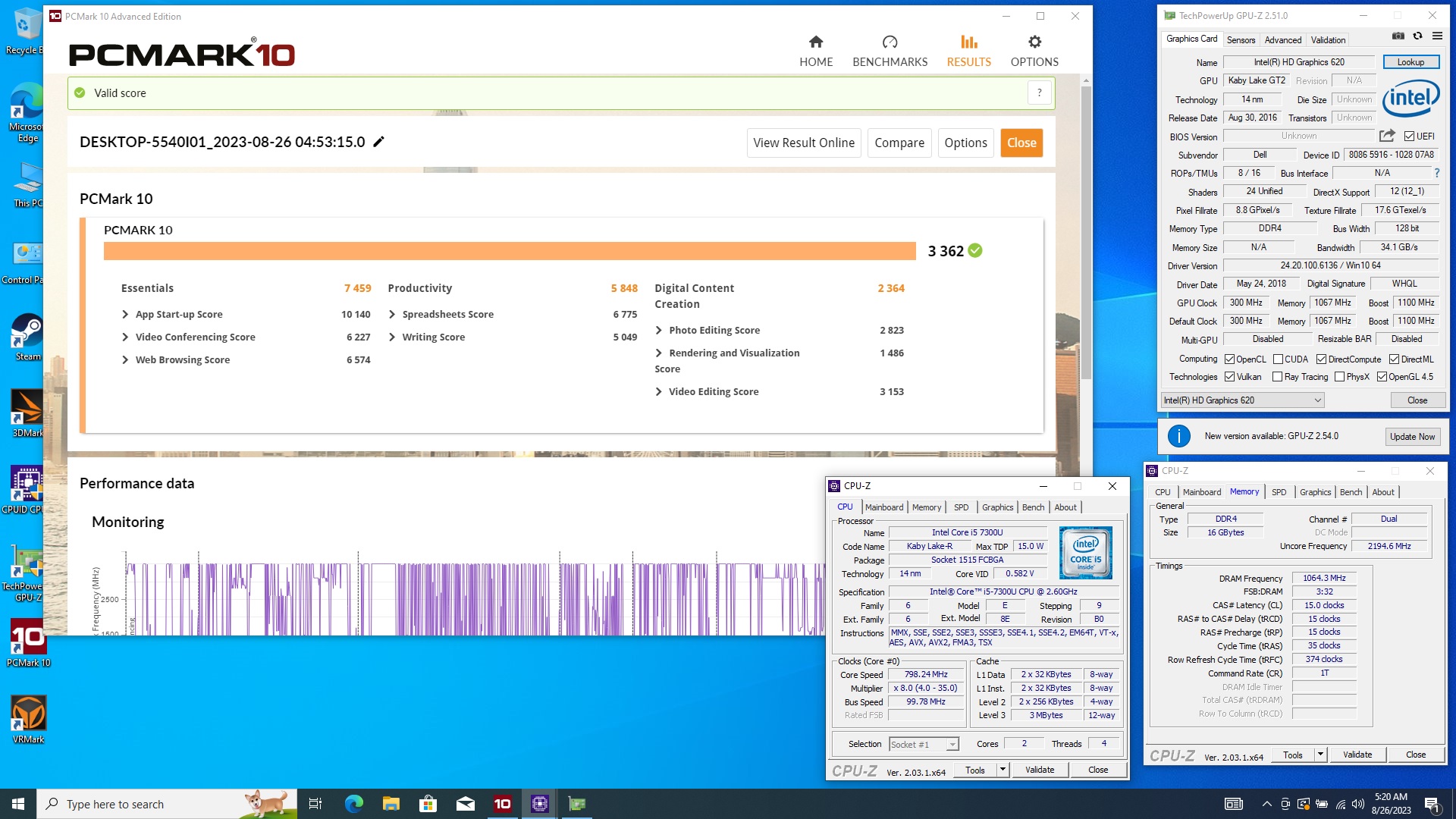
Task: Open the OPTIONS gear in PCMark 10
Action: tap(1034, 51)
